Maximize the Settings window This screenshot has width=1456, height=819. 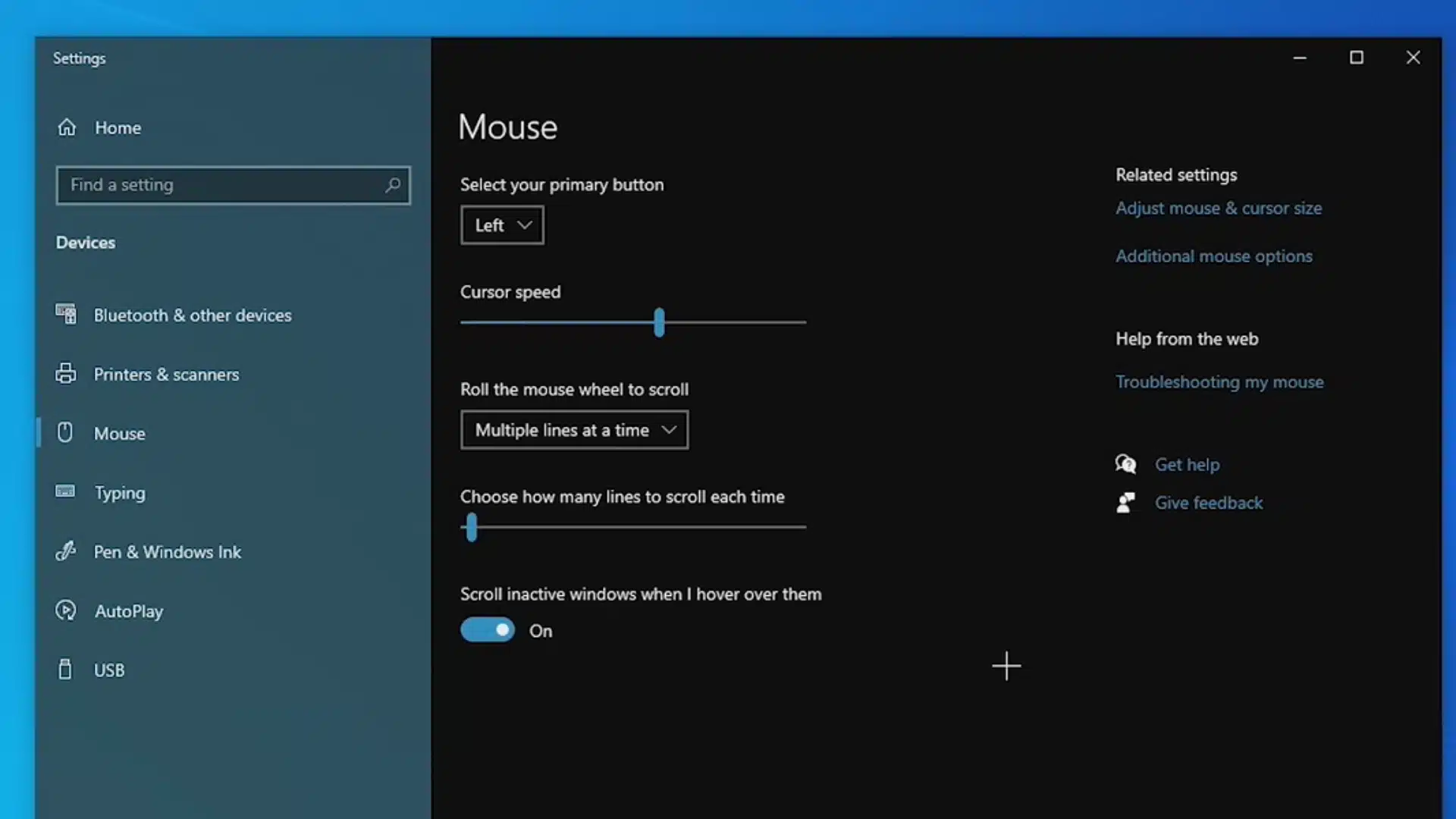pos(1357,58)
